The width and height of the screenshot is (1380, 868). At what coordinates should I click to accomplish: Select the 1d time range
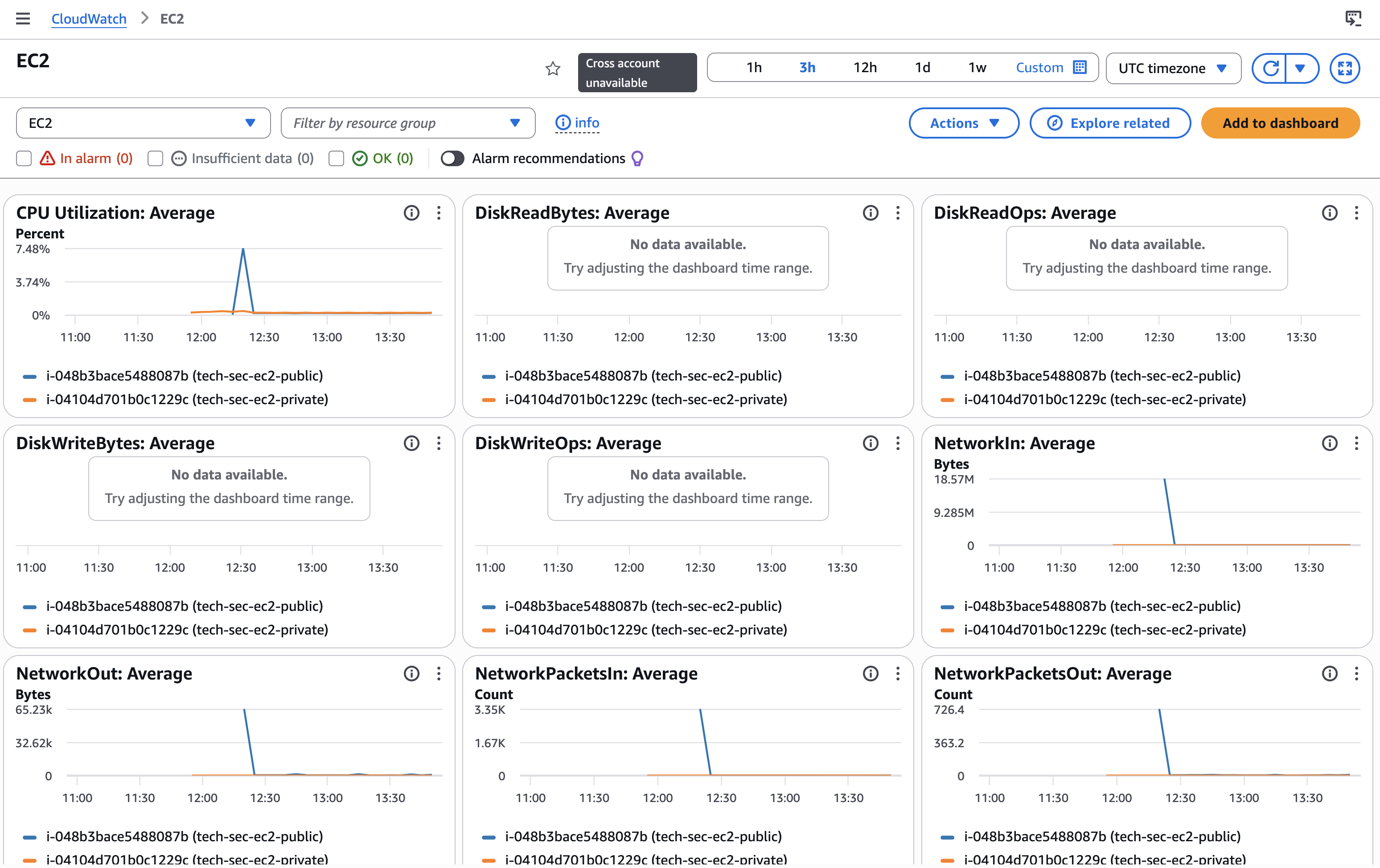pos(922,67)
